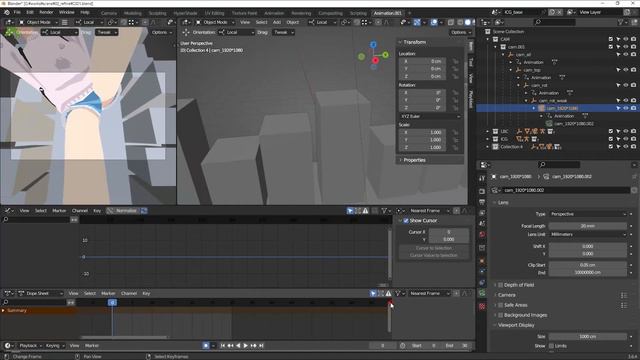Open the Window menu

[67, 12]
